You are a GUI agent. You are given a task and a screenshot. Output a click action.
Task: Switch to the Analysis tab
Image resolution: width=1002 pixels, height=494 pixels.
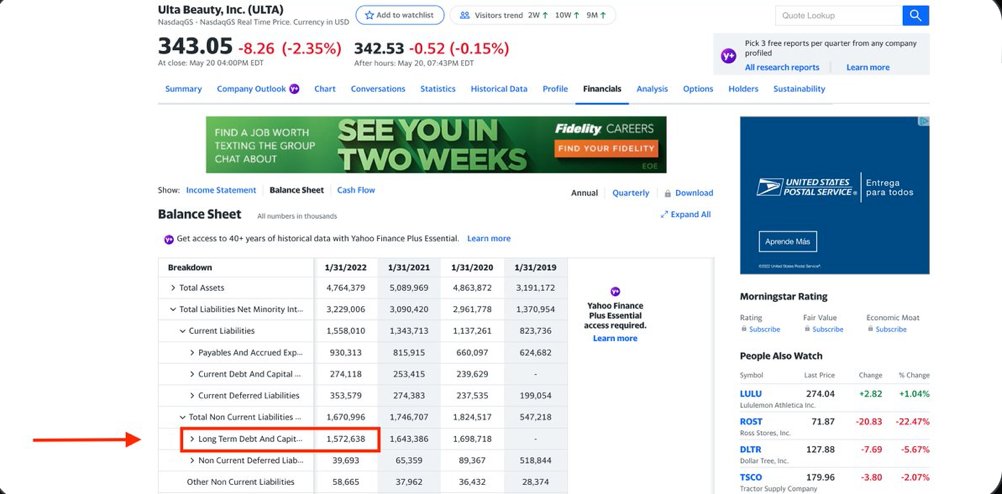(652, 89)
